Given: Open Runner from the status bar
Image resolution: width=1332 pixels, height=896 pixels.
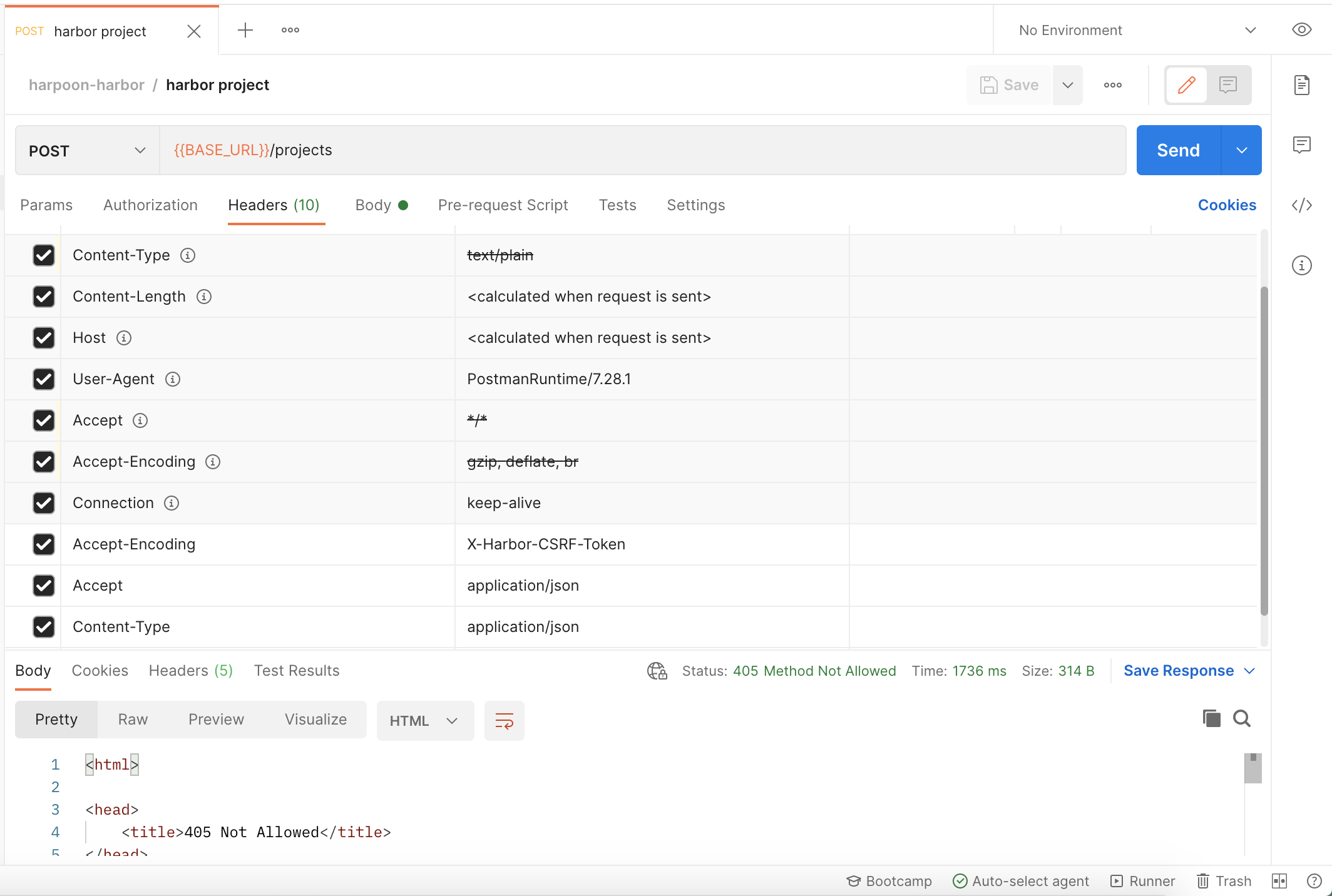Looking at the screenshot, I should point(1143,881).
